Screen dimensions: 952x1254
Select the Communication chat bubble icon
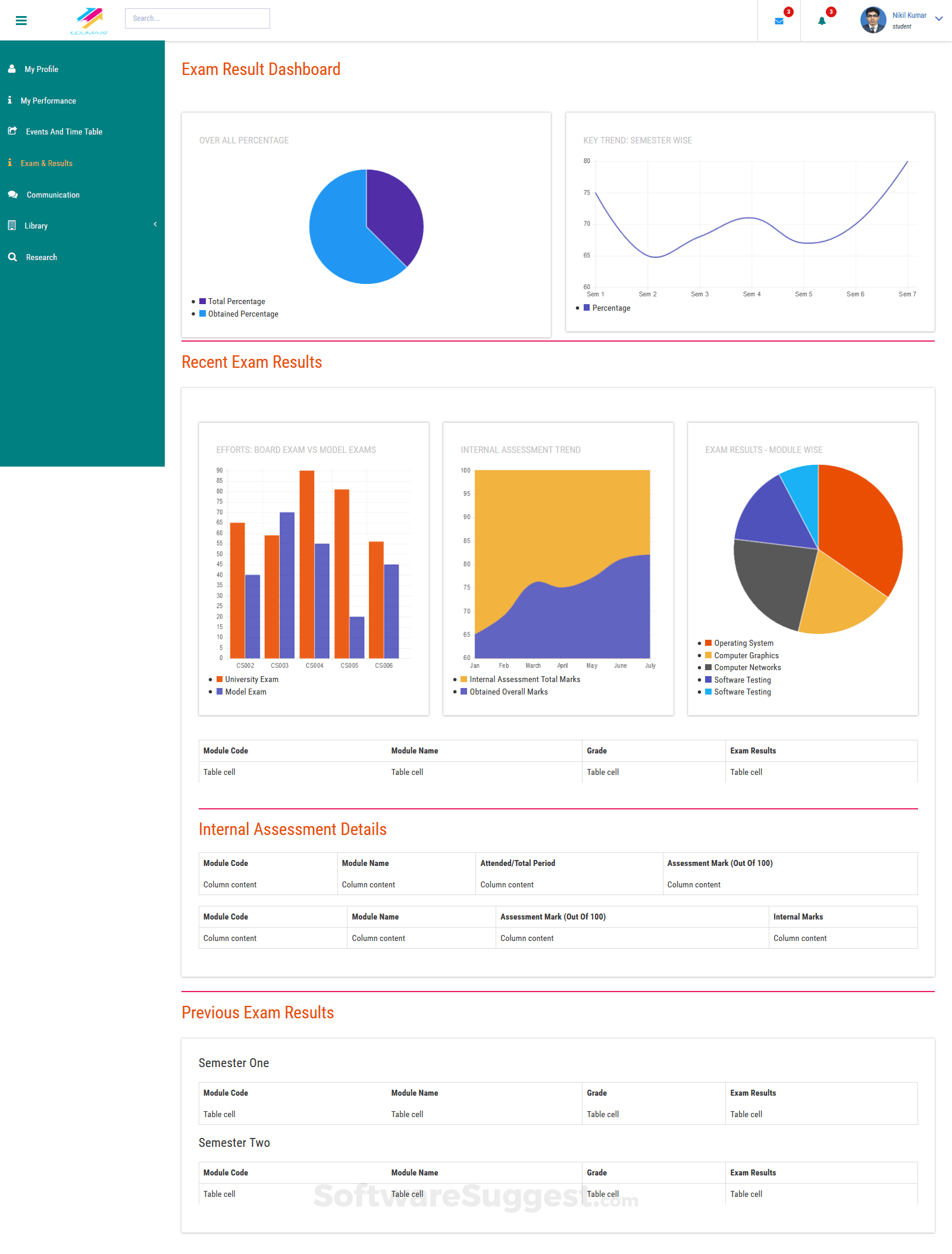(x=12, y=194)
